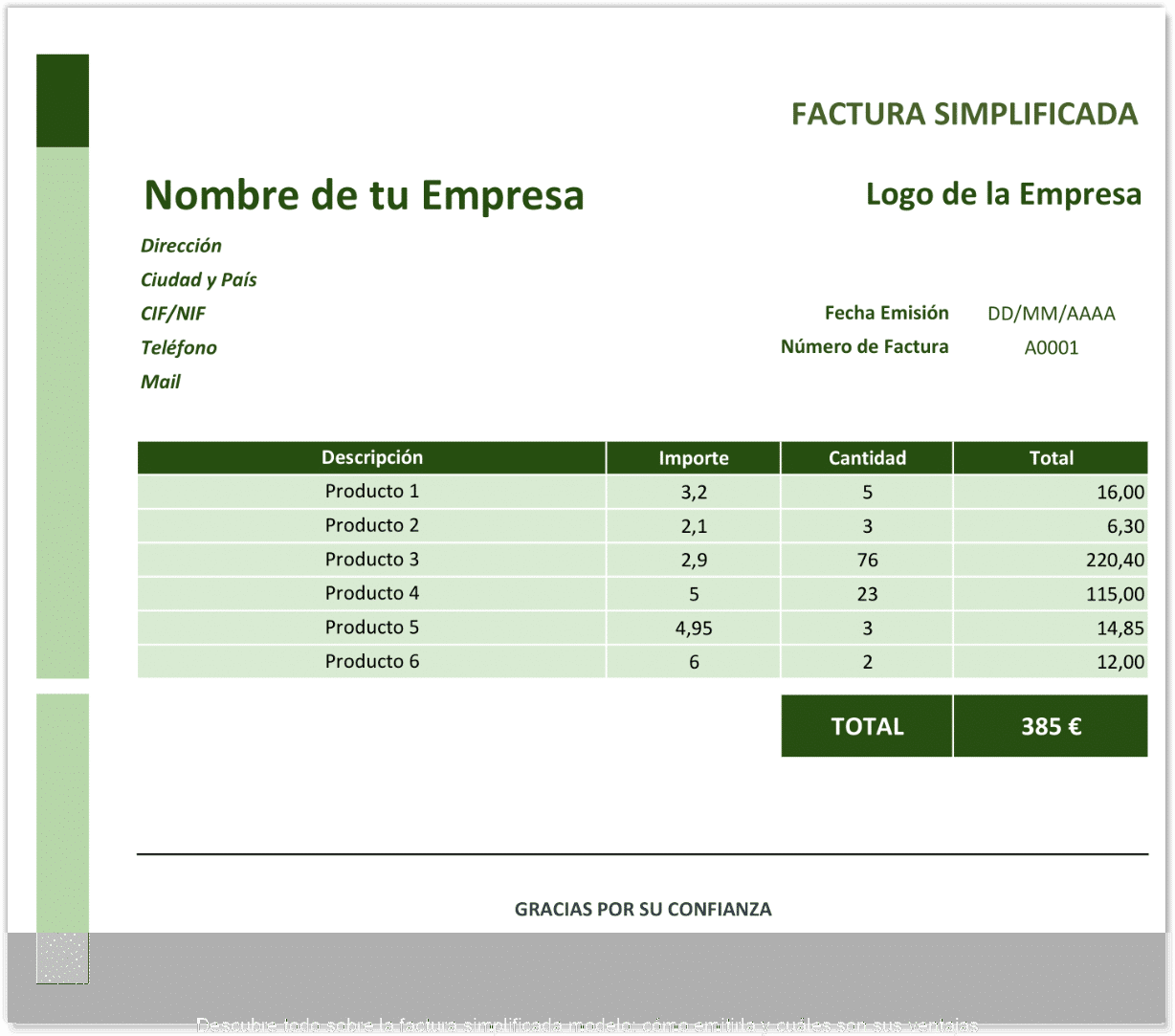Click the cantidad value 23
1175x1036 pixels.
click(x=867, y=594)
